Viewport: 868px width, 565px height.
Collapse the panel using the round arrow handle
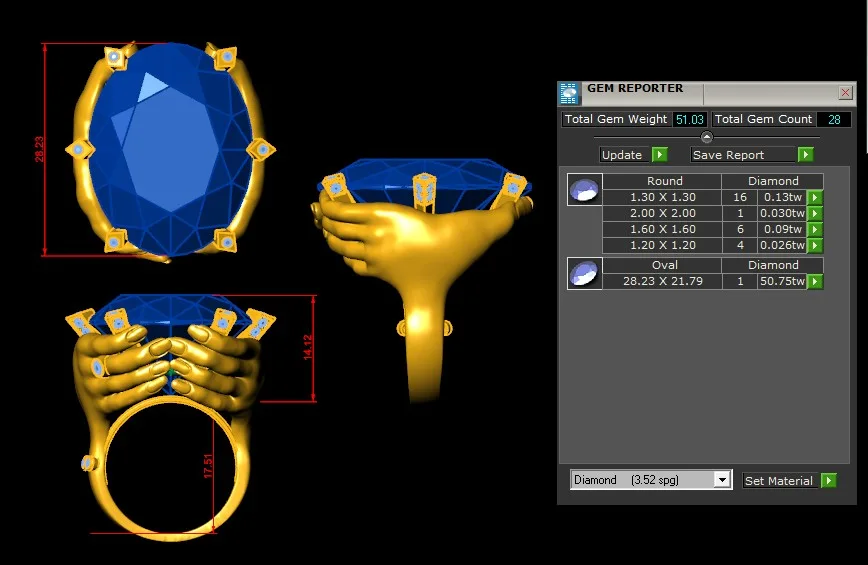(x=707, y=137)
